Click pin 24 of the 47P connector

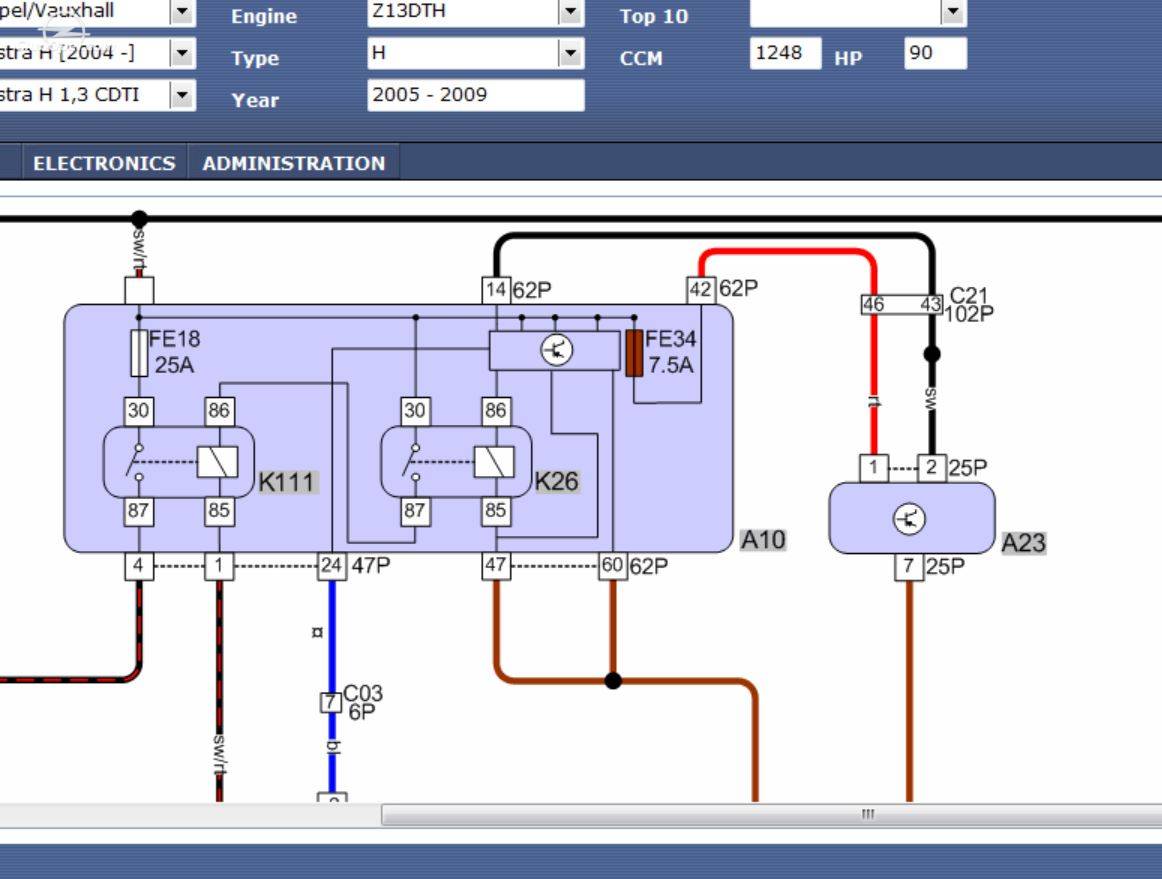pyautogui.click(x=332, y=566)
